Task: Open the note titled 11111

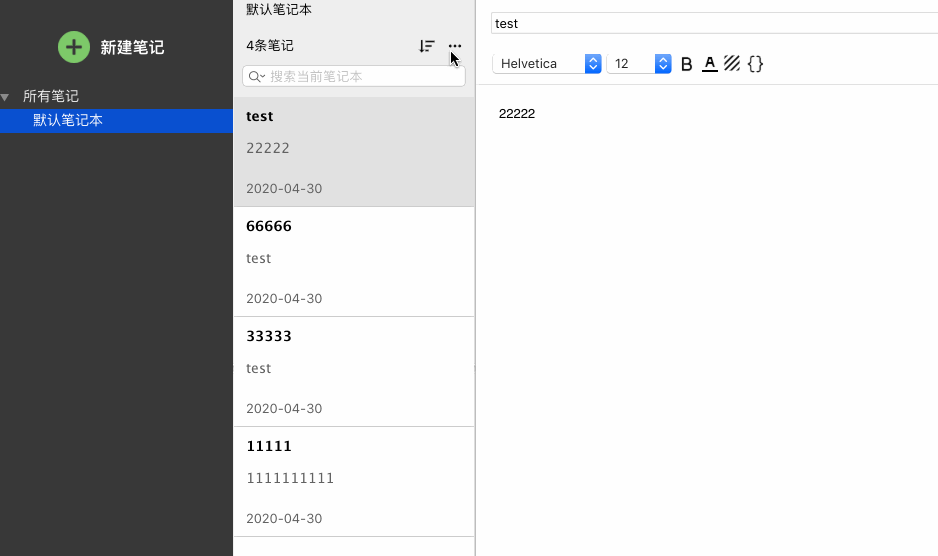Action: (x=354, y=482)
